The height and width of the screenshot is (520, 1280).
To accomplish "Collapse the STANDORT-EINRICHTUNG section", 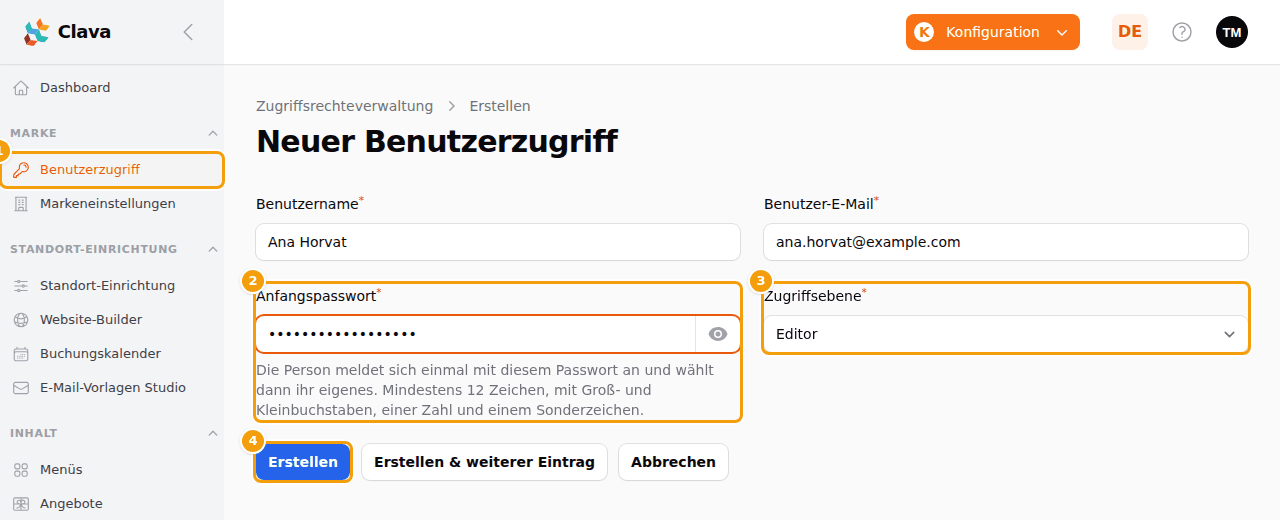I will (212, 249).
